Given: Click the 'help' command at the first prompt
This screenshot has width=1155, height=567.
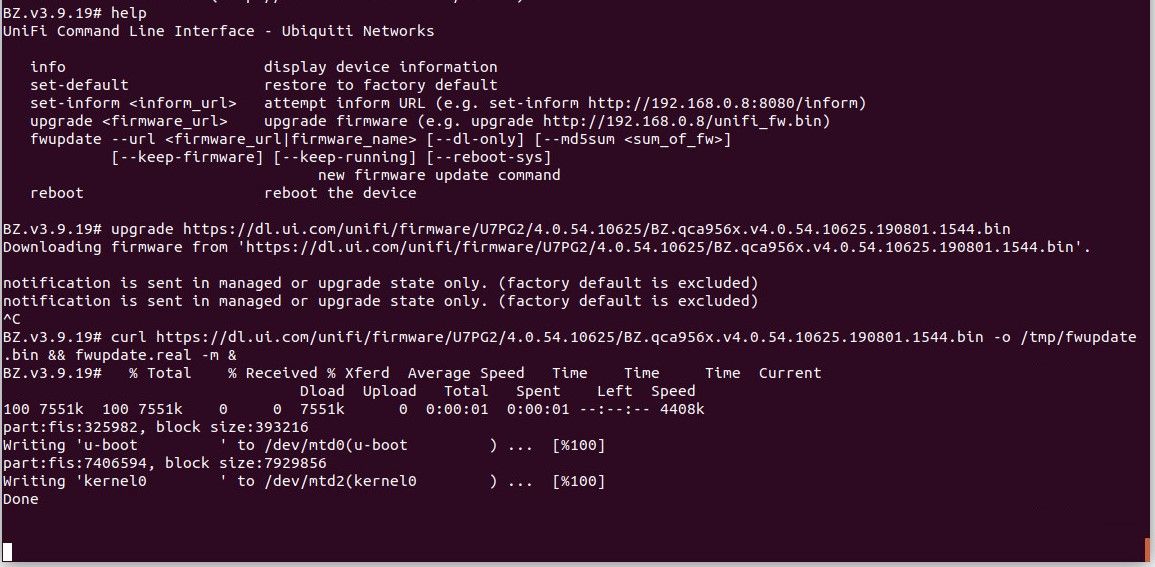Looking at the screenshot, I should coord(128,13).
